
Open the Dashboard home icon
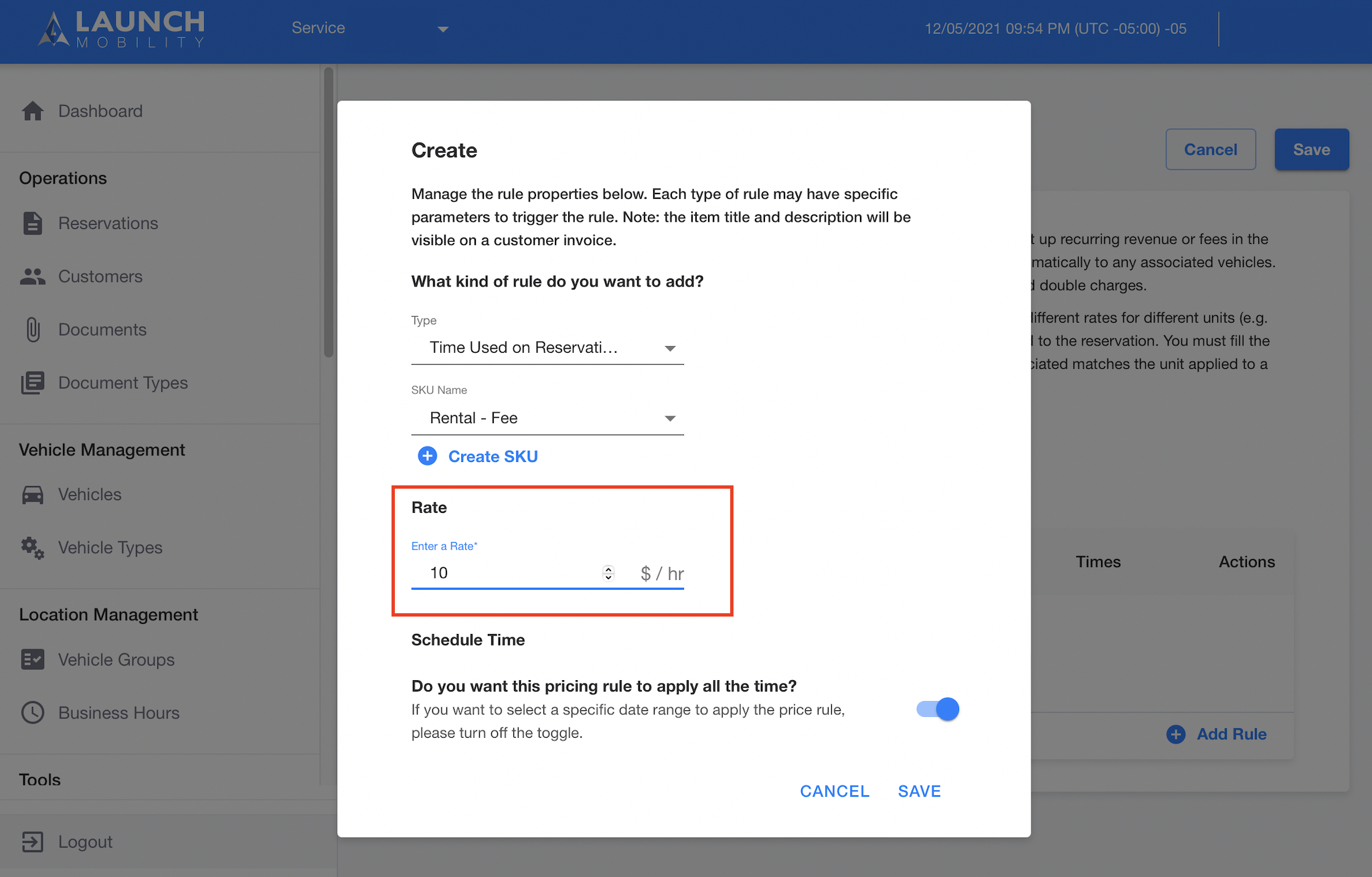pyautogui.click(x=33, y=111)
